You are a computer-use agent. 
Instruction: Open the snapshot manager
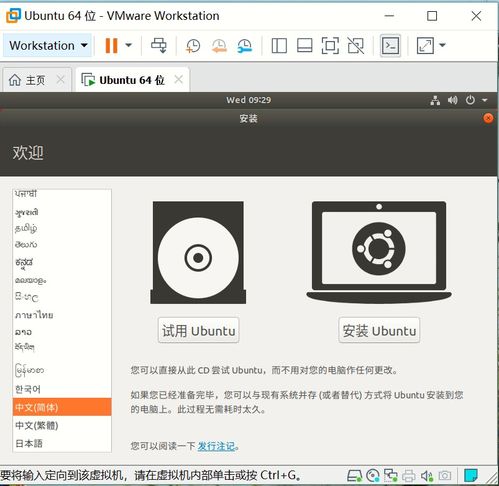point(245,46)
